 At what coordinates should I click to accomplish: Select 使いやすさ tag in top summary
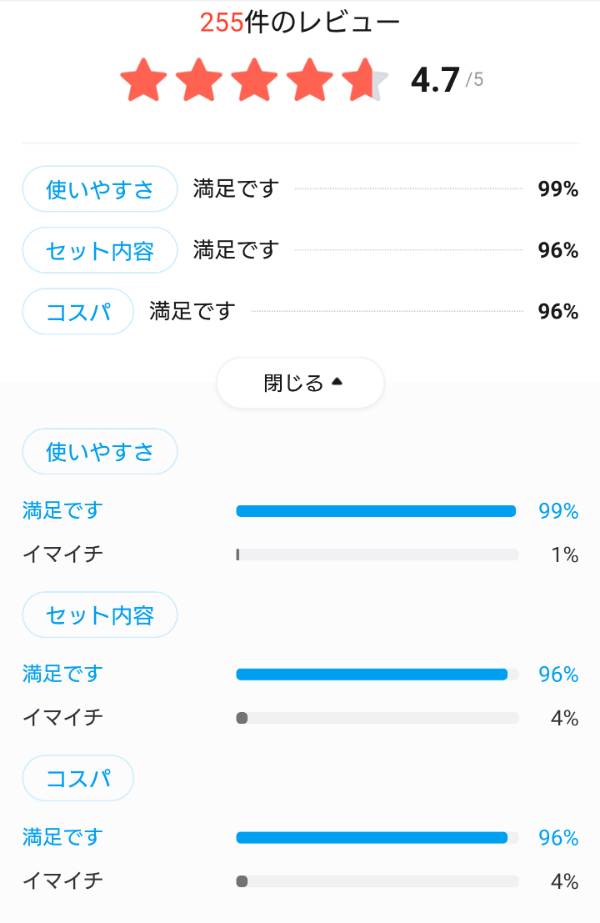coord(100,189)
